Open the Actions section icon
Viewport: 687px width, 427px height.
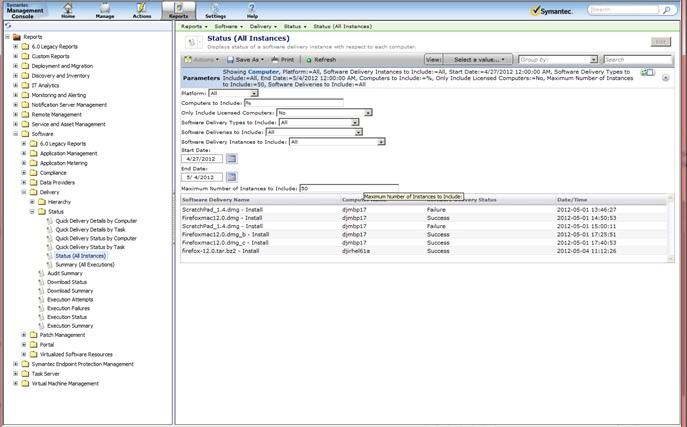[142, 10]
